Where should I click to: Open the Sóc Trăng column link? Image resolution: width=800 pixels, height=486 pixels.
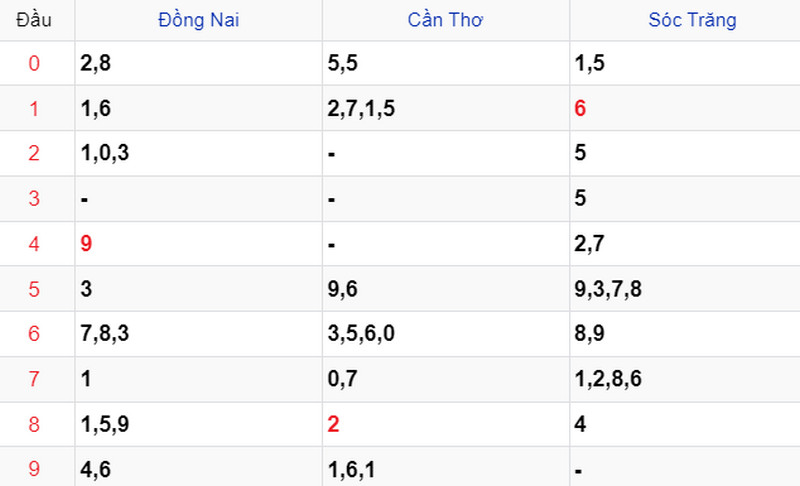(x=692, y=20)
